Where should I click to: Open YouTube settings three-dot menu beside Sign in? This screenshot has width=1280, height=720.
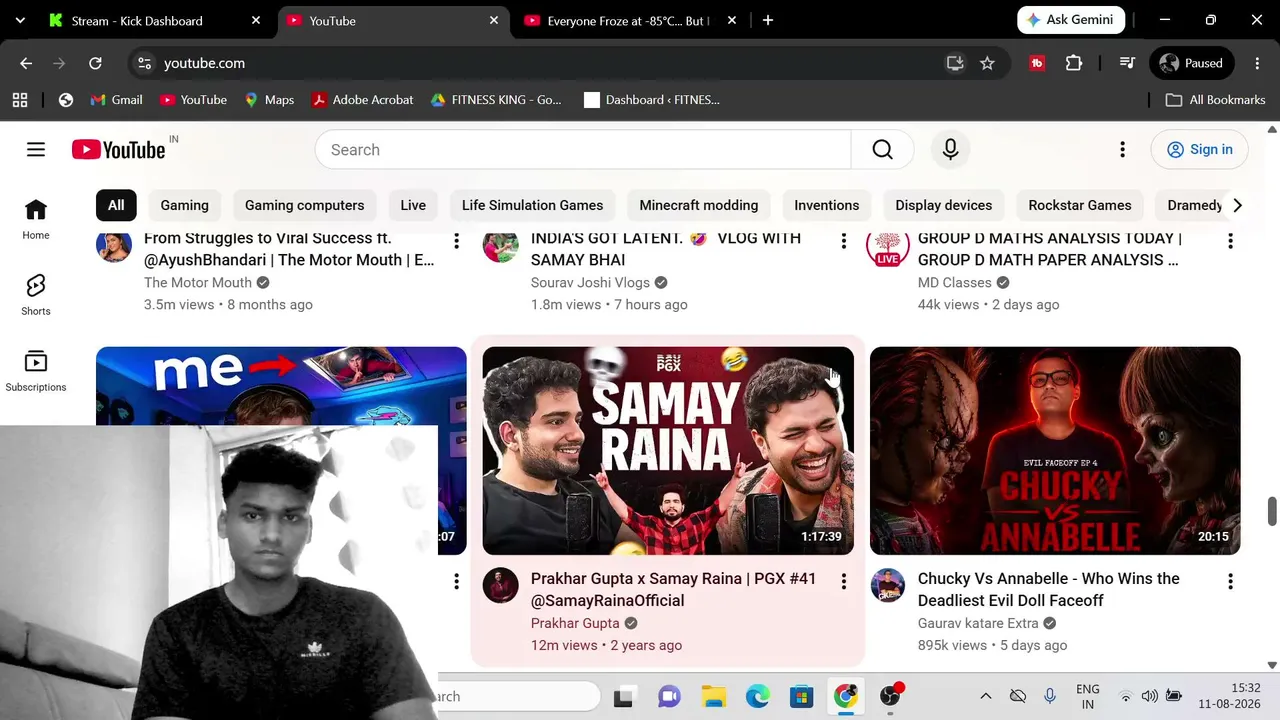[x=1122, y=150]
